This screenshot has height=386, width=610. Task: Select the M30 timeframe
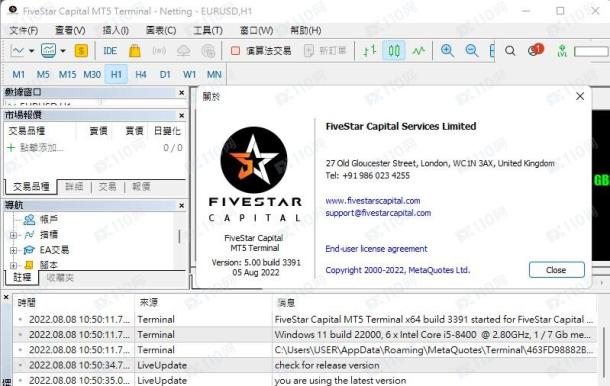(92, 74)
